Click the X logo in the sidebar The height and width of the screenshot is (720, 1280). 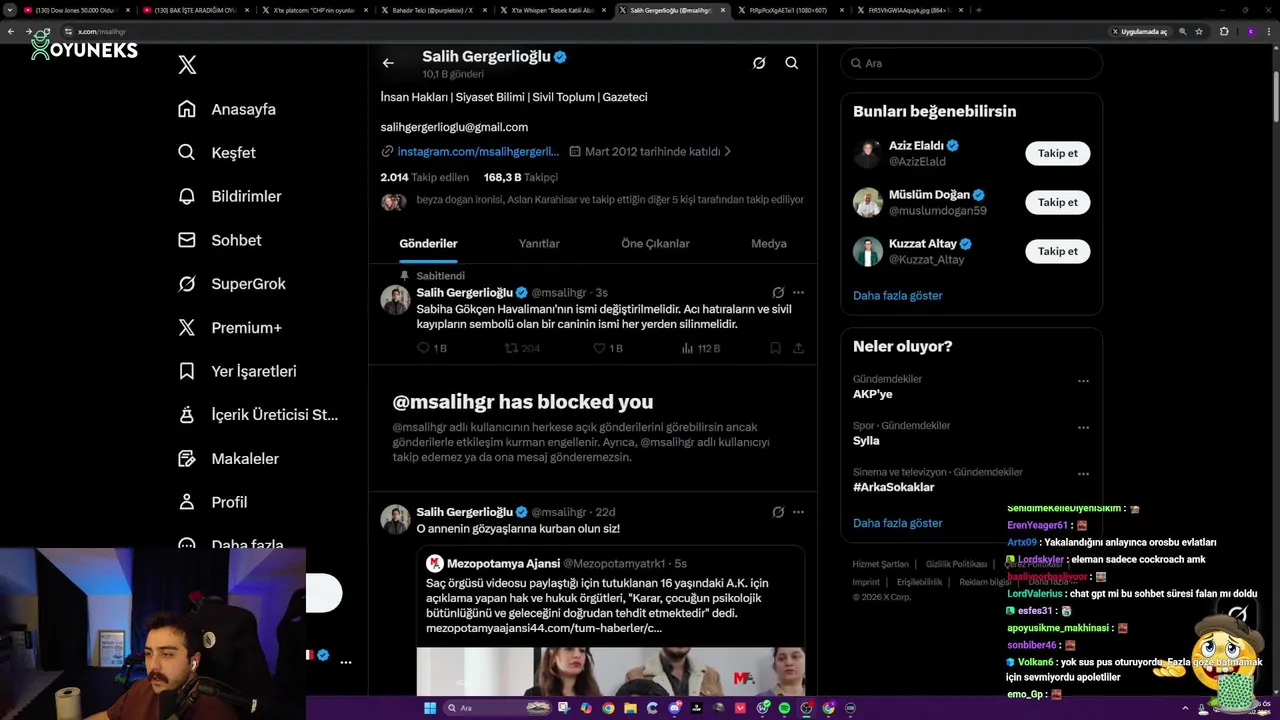coord(187,65)
